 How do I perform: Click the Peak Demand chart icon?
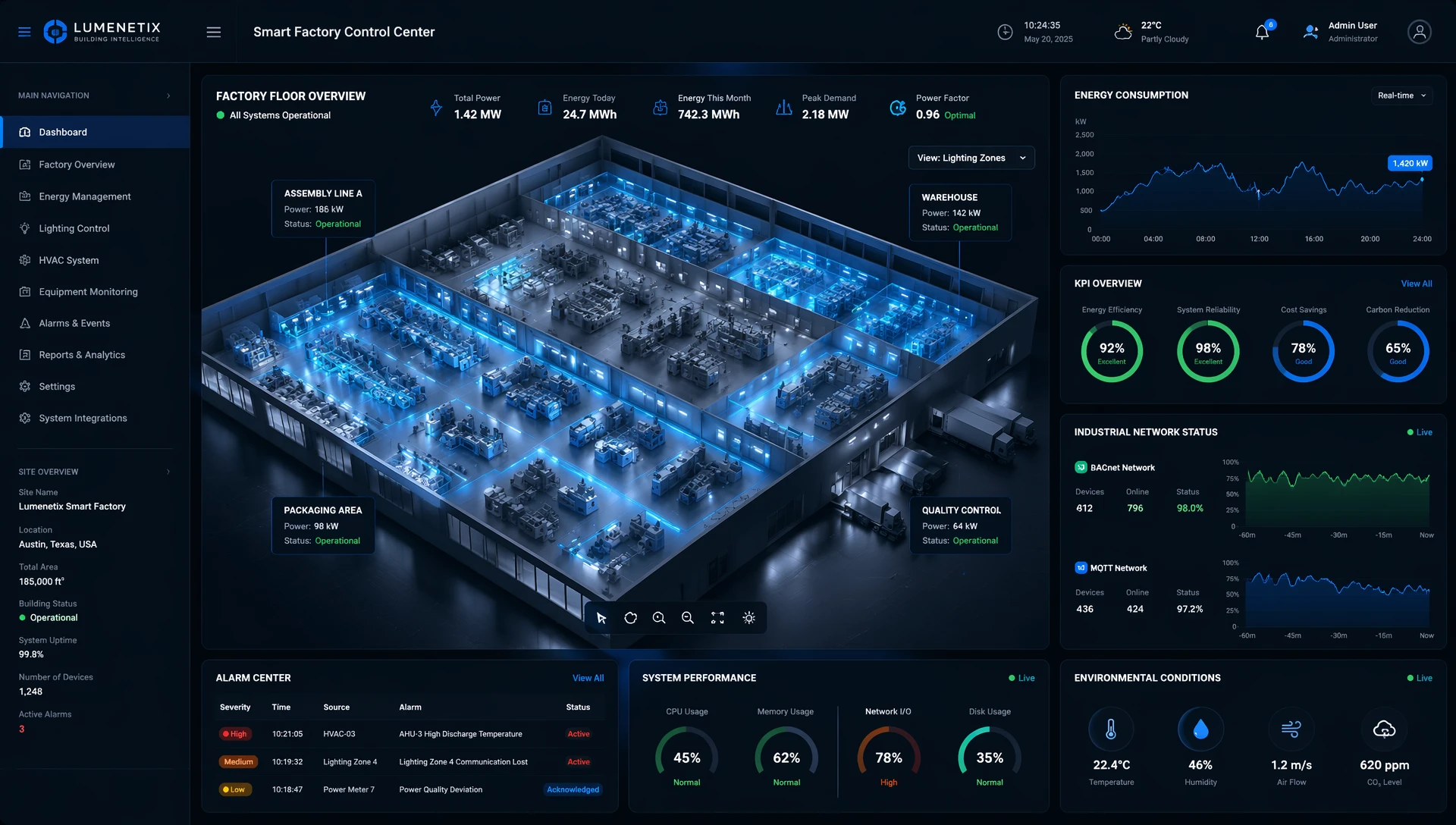click(x=784, y=108)
